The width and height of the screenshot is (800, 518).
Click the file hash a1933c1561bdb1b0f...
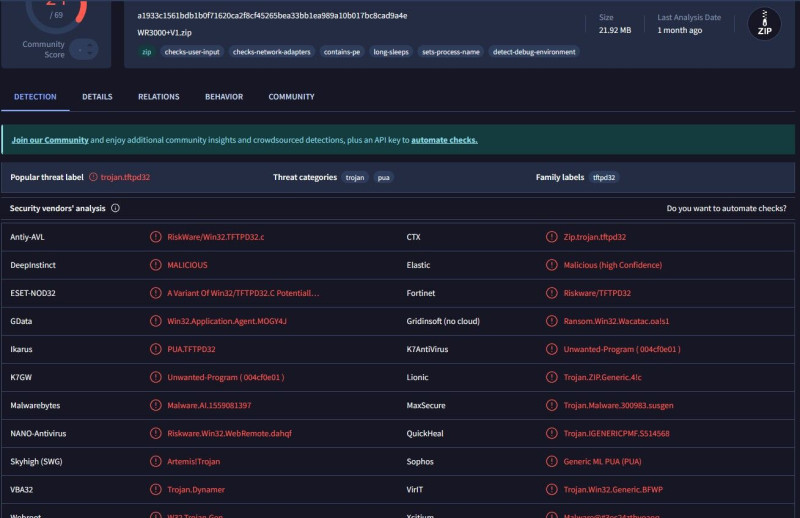pos(272,16)
